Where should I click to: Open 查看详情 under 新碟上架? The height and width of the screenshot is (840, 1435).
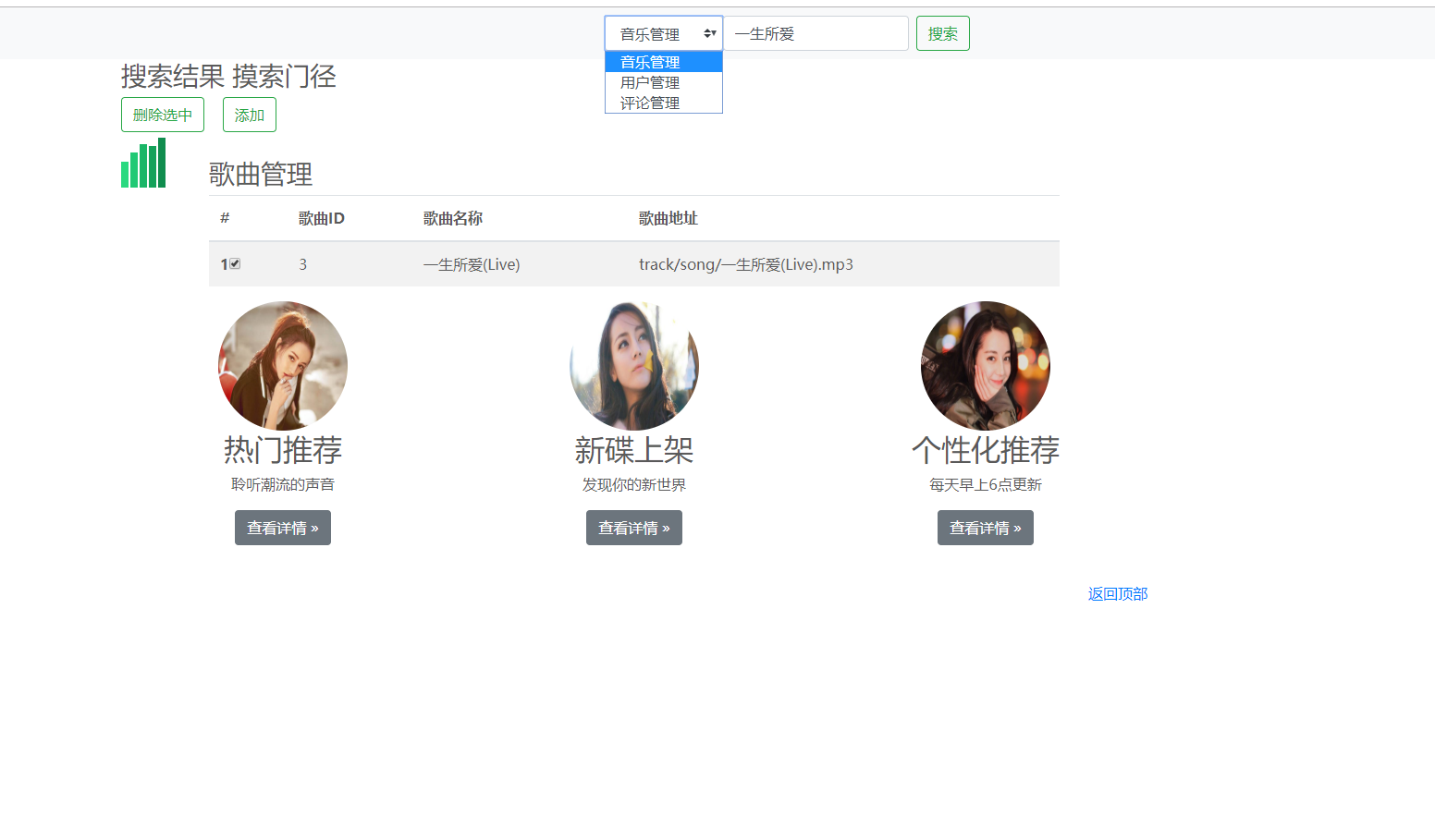coord(633,527)
